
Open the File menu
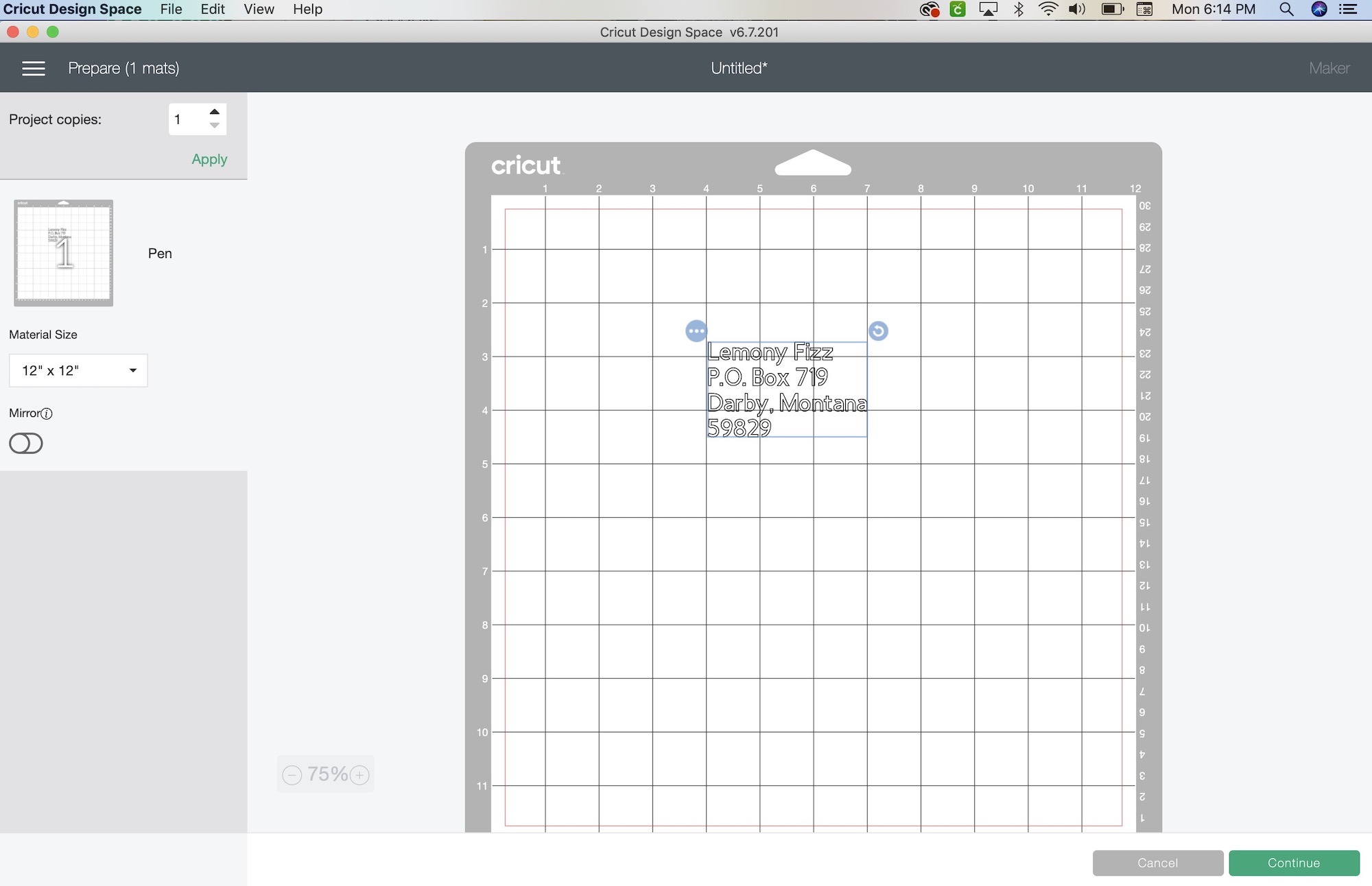(171, 10)
